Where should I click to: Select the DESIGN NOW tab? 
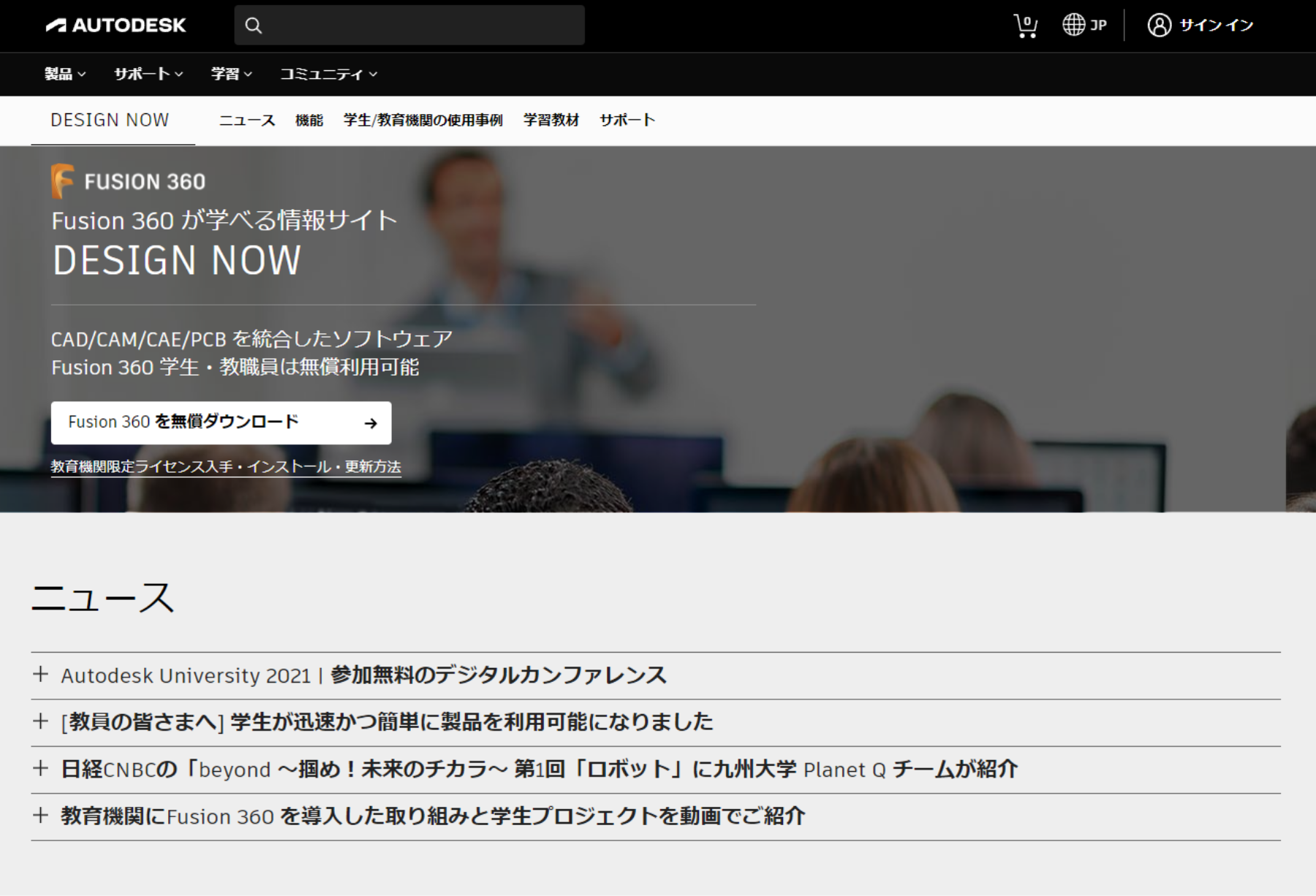point(110,120)
